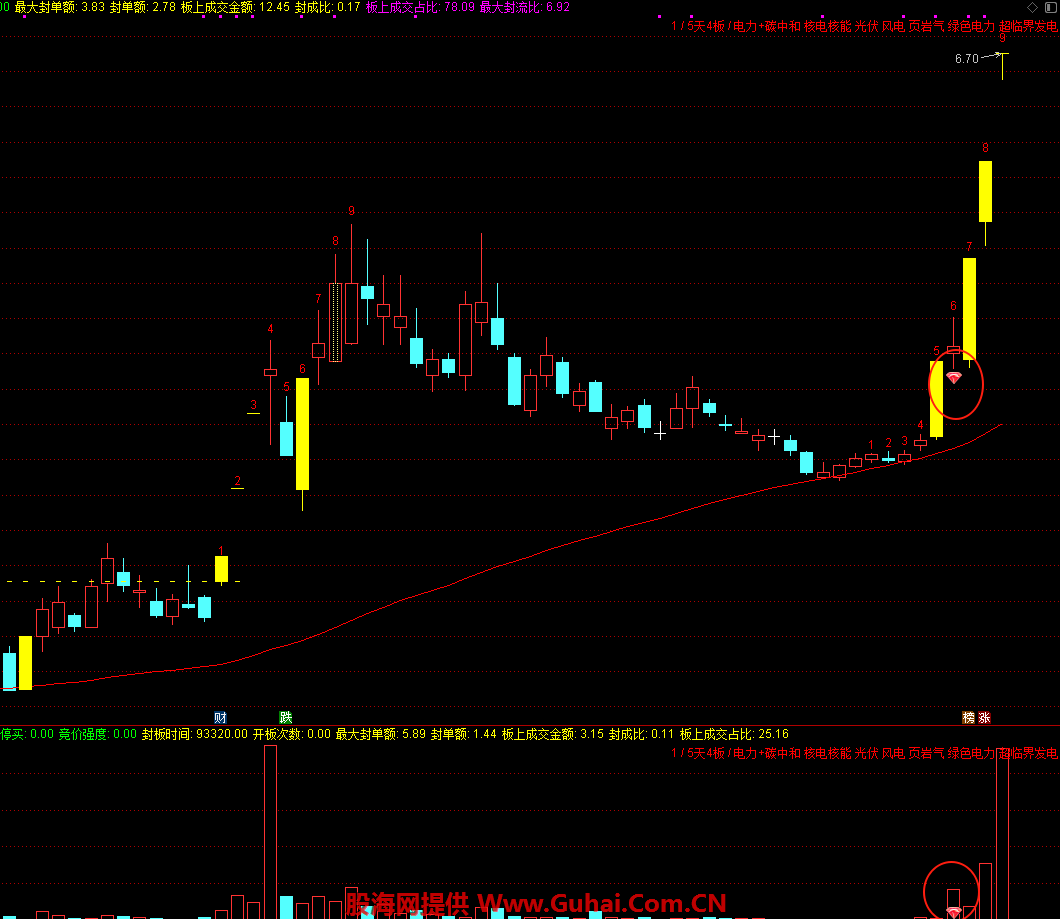Click the green 跌 drop marker icon
The width and height of the screenshot is (1060, 919).
[285, 717]
